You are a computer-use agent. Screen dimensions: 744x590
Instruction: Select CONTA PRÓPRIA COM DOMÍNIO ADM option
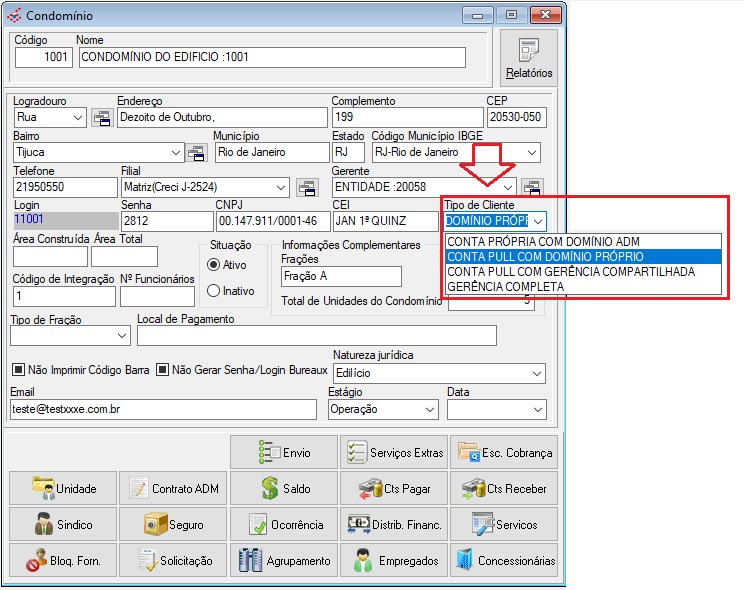coord(543,241)
